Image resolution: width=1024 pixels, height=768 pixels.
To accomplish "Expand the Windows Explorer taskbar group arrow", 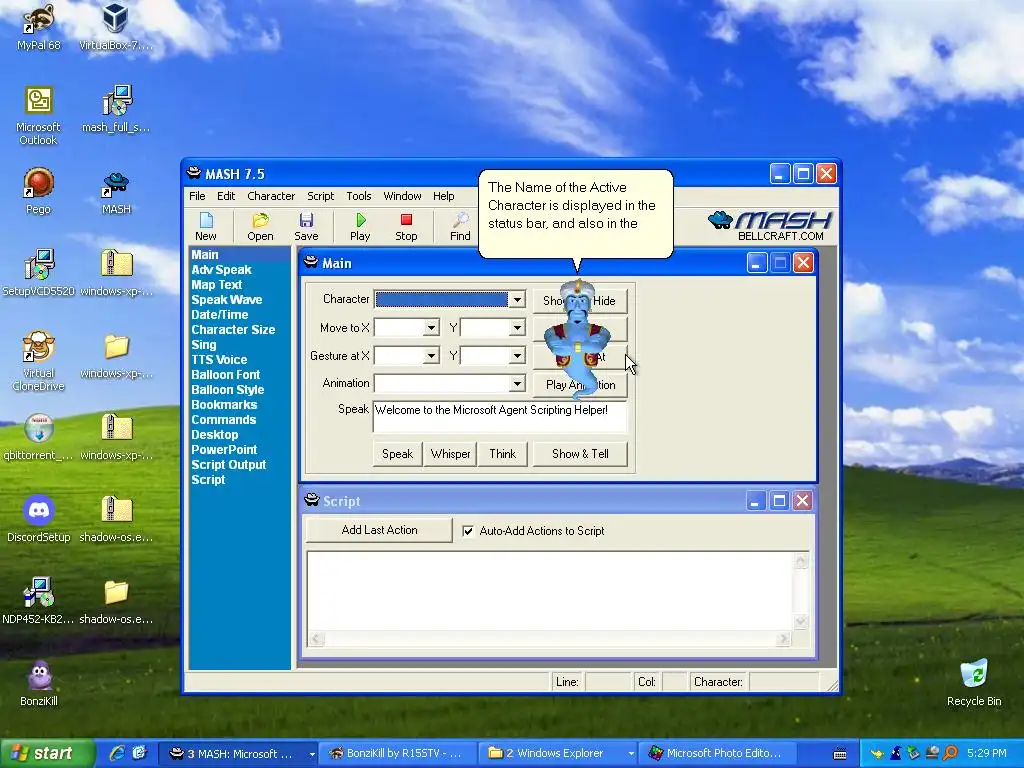I will click(631, 754).
